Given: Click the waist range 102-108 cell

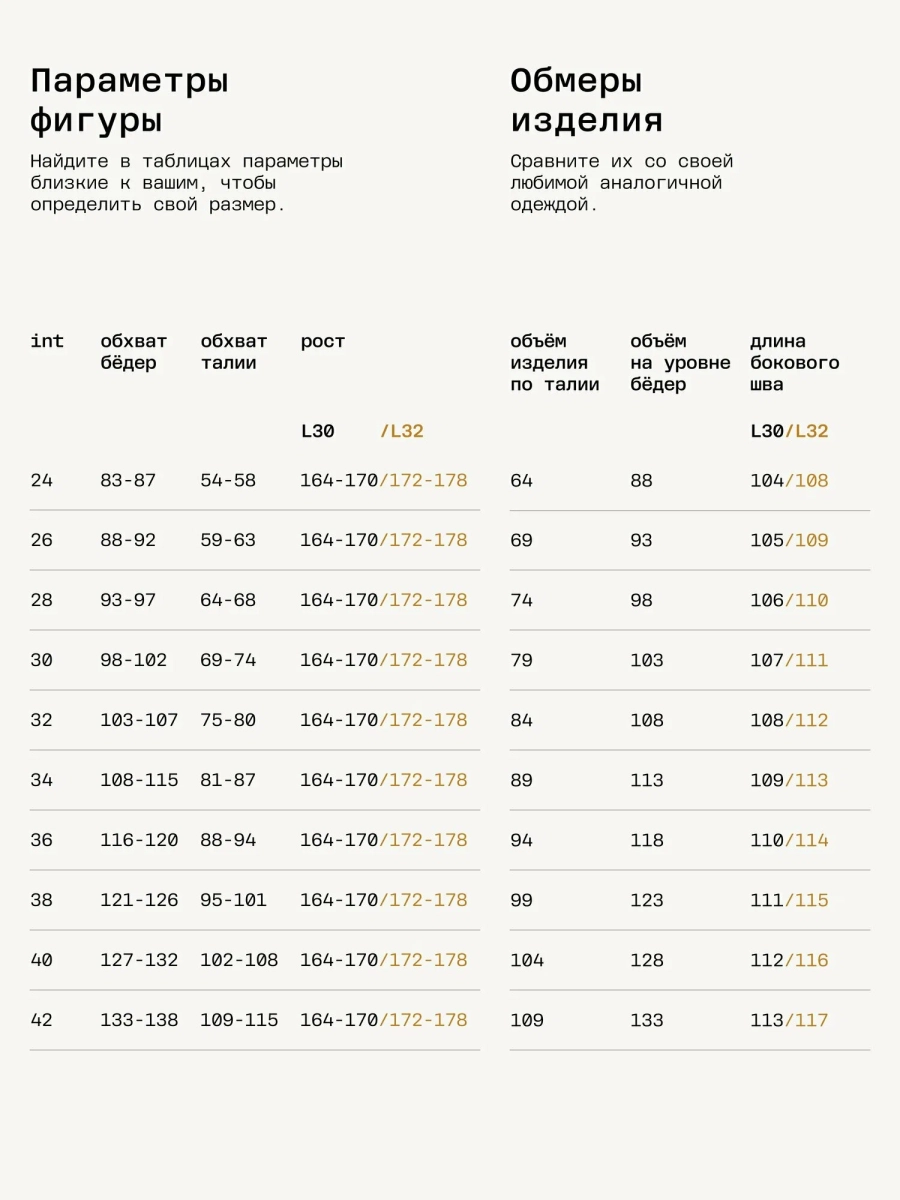Looking at the screenshot, I should point(239,960).
